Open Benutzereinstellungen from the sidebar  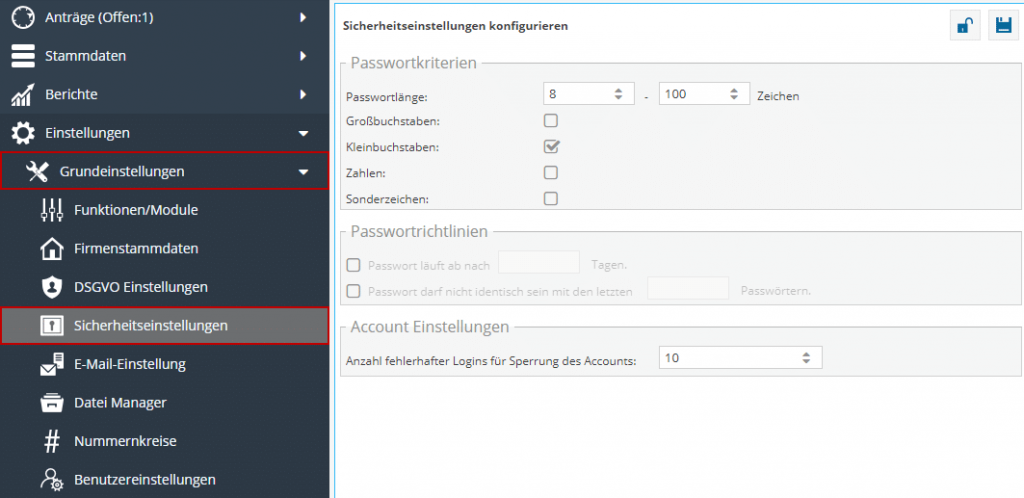click(144, 480)
